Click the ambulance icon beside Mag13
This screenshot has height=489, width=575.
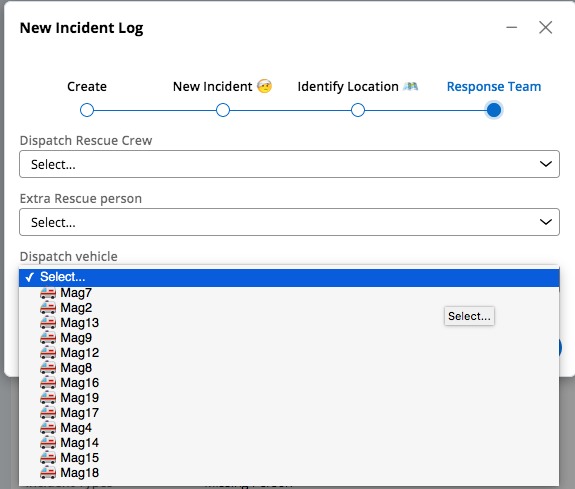coord(48,323)
